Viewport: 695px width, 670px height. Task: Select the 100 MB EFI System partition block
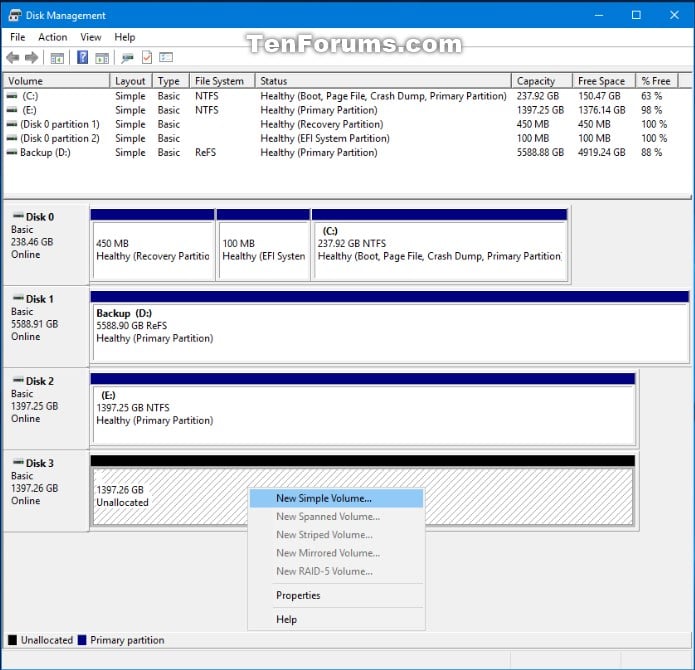[263, 245]
